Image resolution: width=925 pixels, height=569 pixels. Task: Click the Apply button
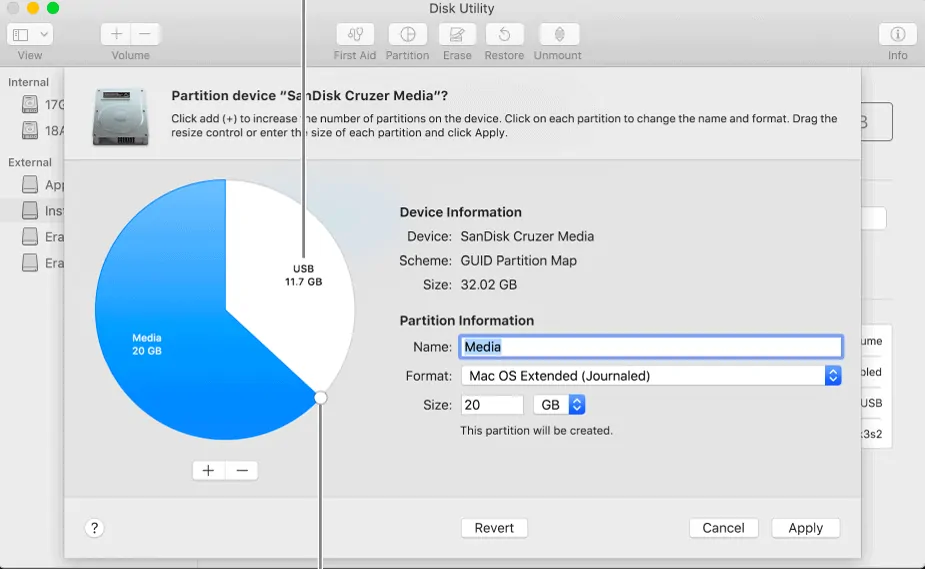[x=805, y=528]
